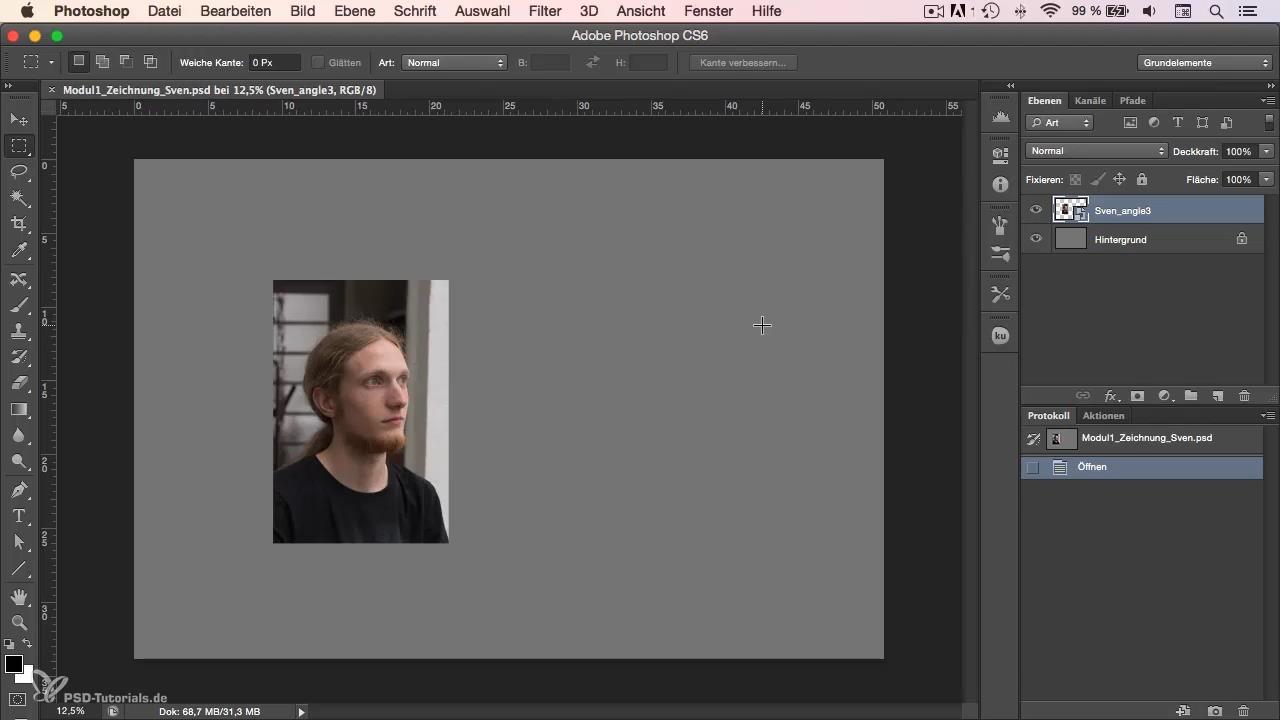Delete layer using trash icon in Ebenen panel
Viewport: 1280px width, 720px height.
coord(1244,396)
